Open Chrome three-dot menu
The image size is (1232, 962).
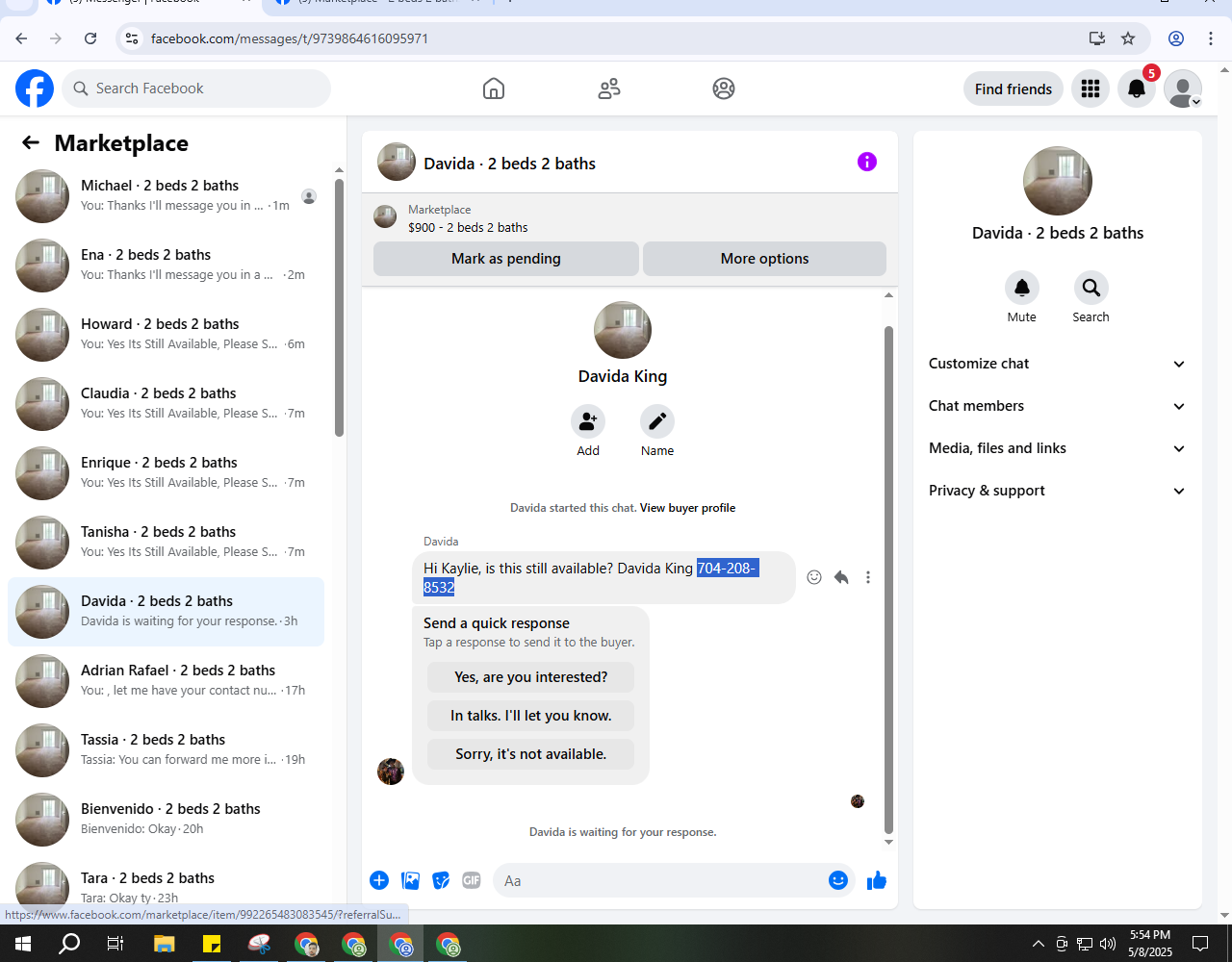1211,38
